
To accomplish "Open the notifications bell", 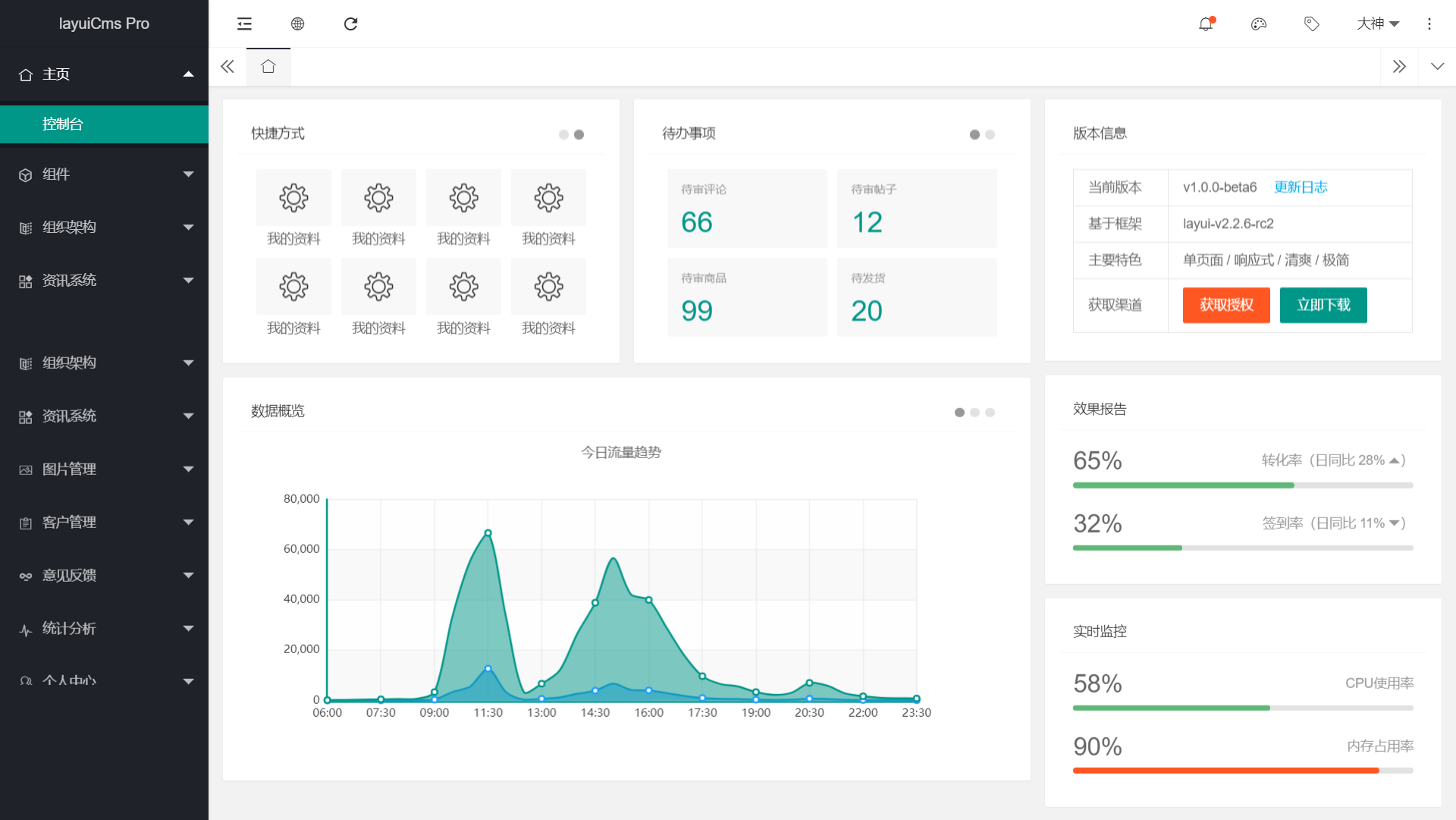I will coord(1206,24).
